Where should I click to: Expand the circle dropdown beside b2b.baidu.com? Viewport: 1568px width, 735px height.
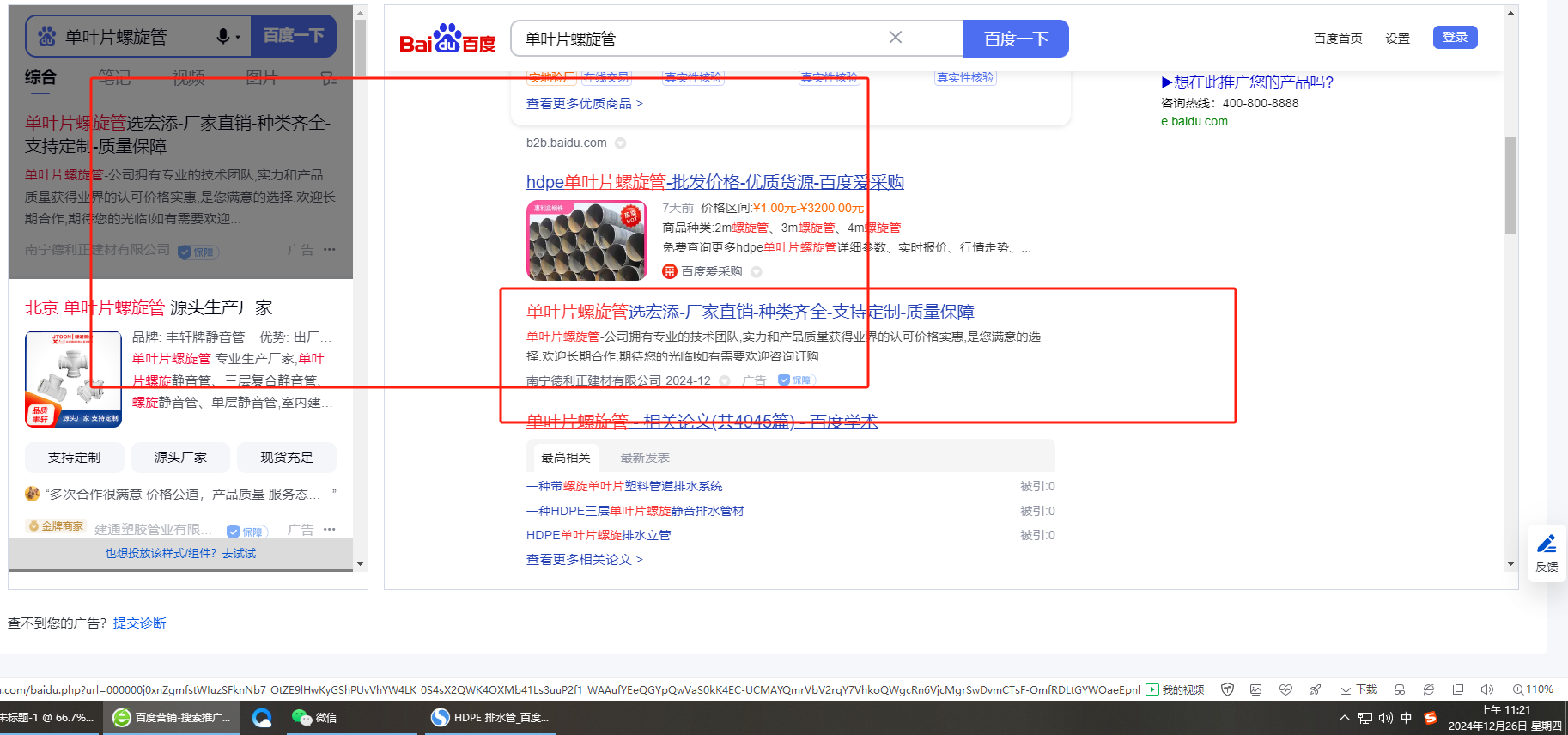click(620, 143)
